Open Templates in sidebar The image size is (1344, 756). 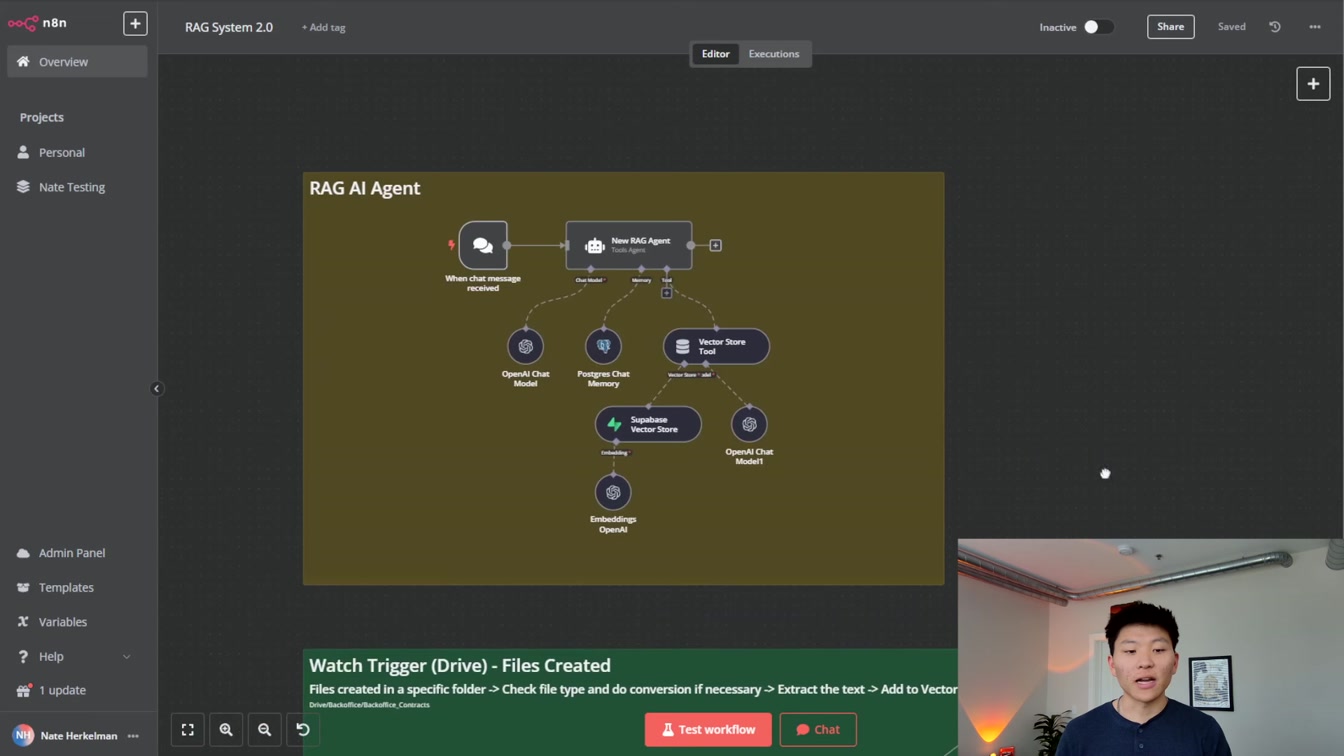point(77,587)
